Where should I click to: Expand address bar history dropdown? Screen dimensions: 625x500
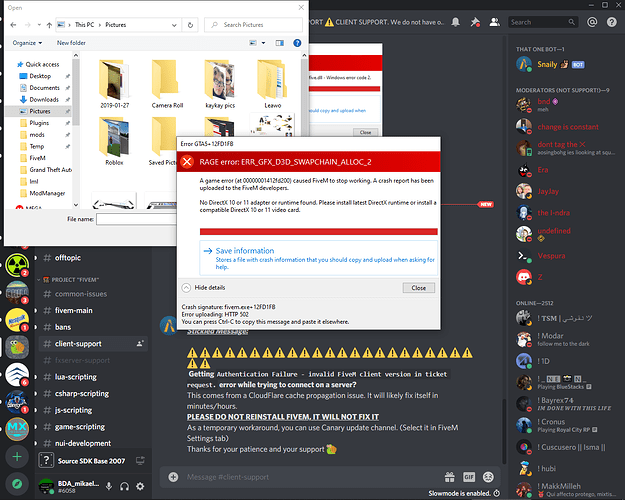174,25
